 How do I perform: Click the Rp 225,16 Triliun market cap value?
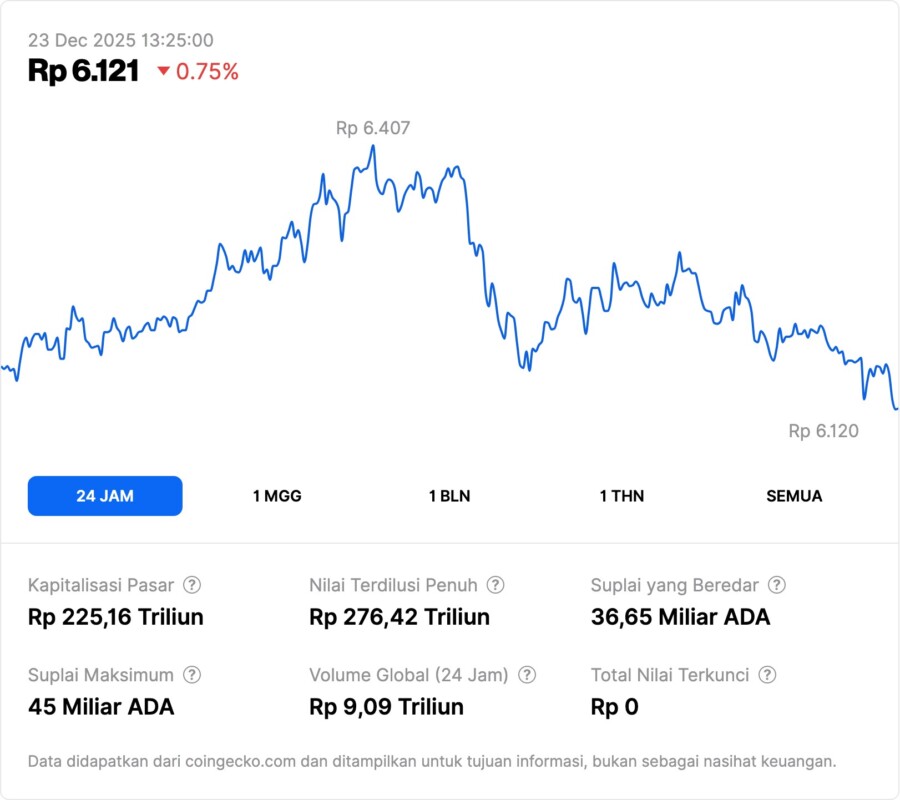[x=116, y=617]
